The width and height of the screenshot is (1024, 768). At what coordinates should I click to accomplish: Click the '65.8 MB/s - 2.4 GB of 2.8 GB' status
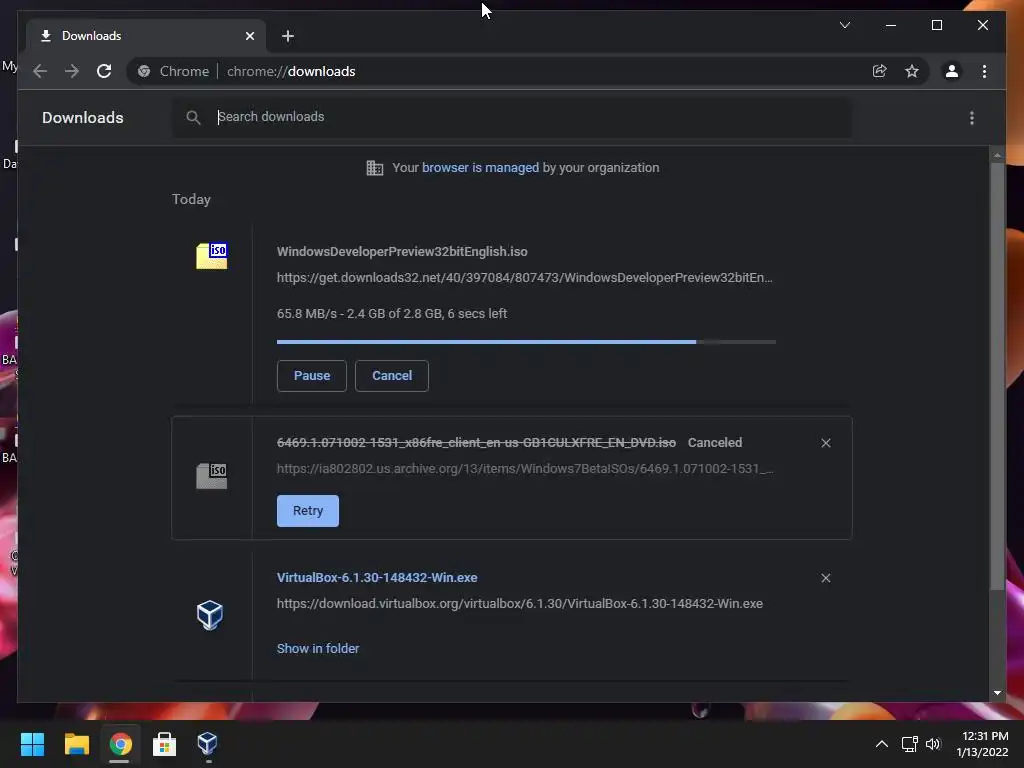pos(392,313)
